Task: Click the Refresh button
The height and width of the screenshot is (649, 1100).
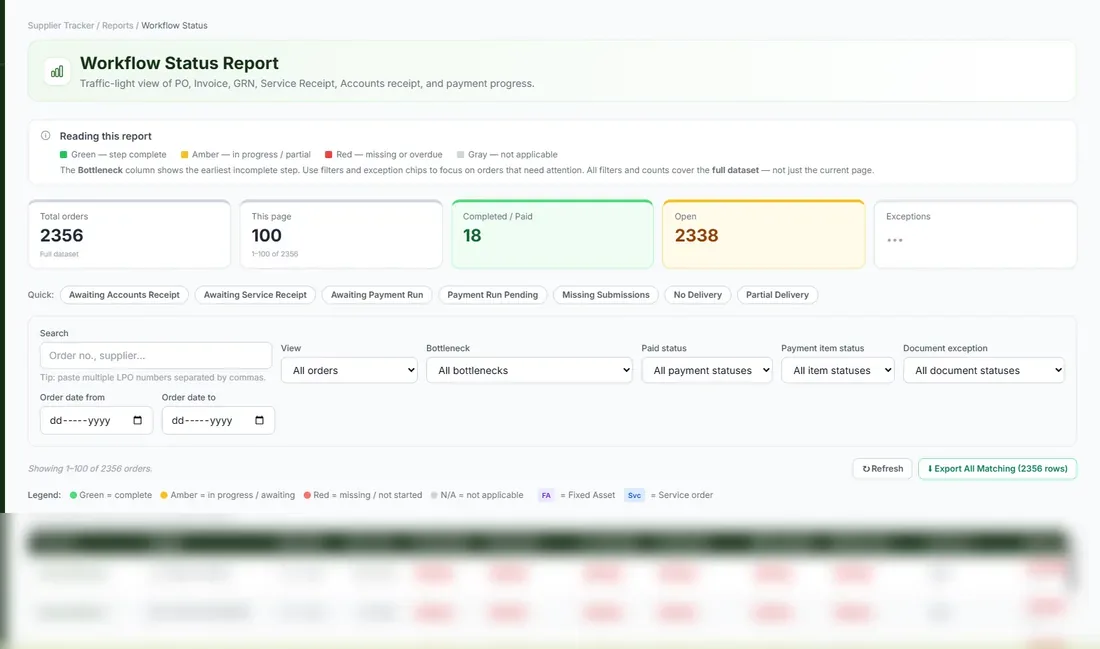Action: pyautogui.click(x=883, y=469)
